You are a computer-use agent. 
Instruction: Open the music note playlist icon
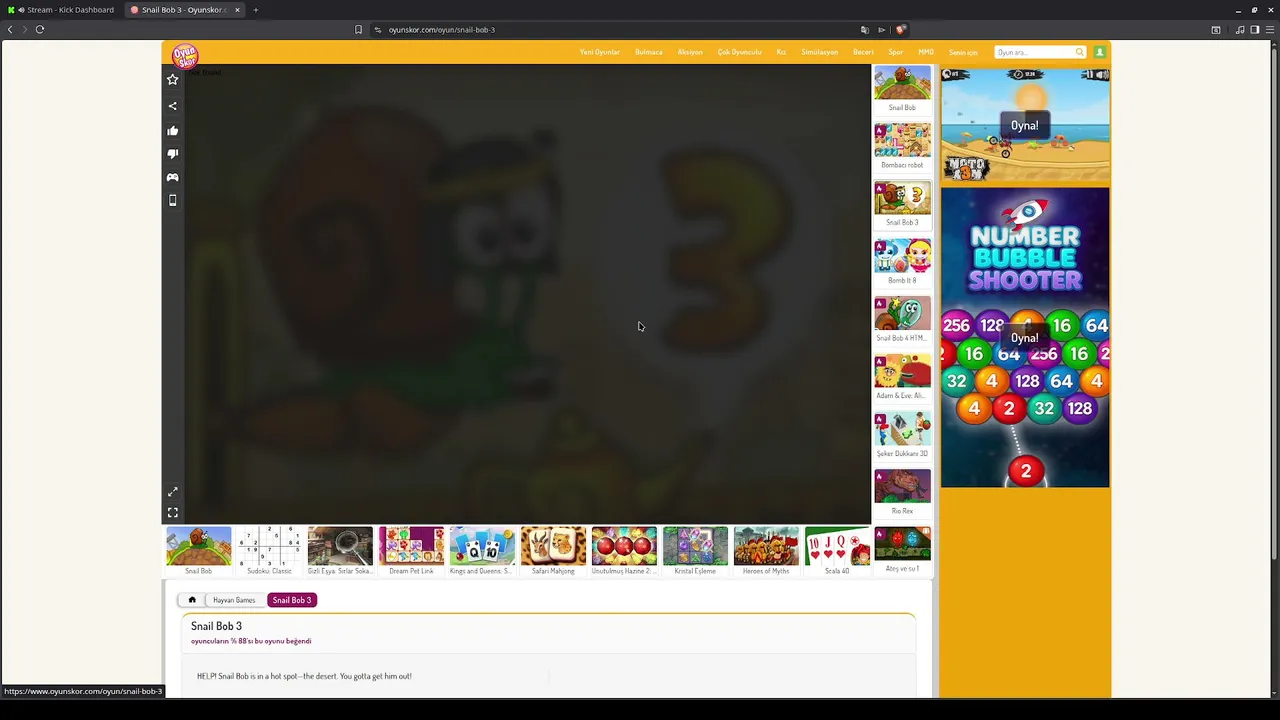[1240, 29]
